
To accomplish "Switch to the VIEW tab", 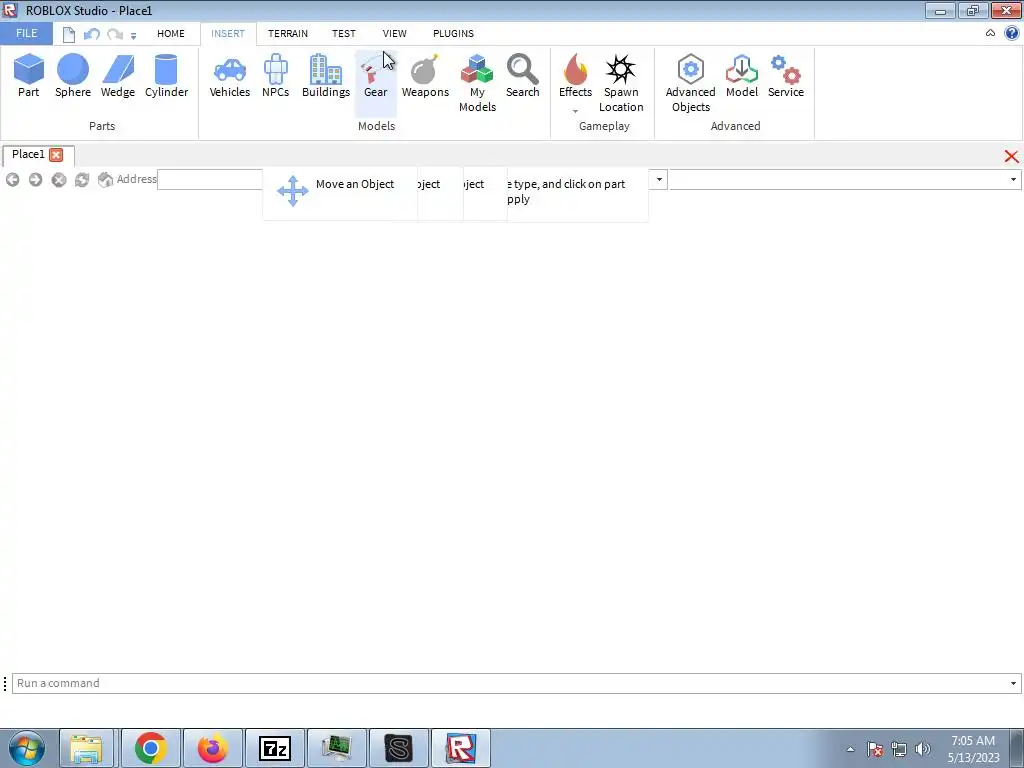I will click(x=394, y=33).
